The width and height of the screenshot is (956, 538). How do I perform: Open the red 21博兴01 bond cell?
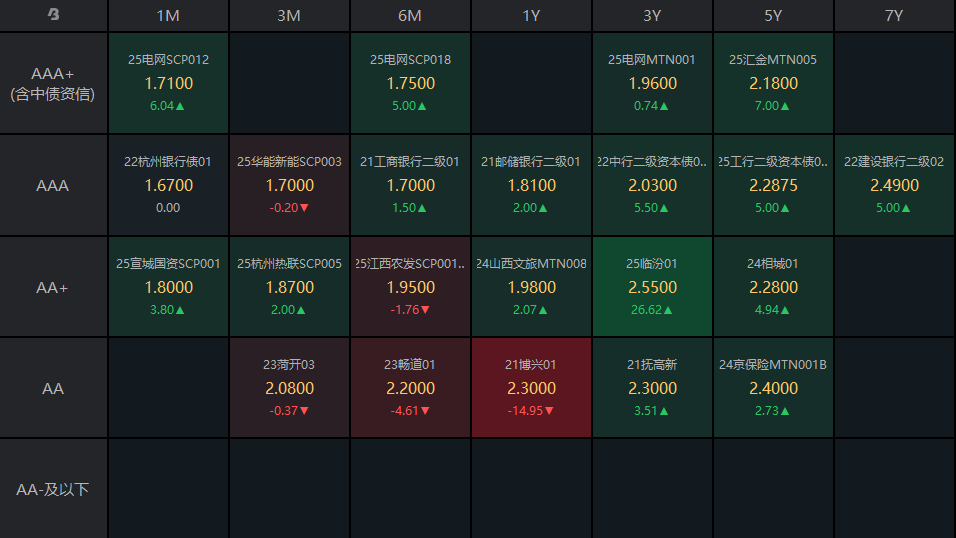pos(531,388)
